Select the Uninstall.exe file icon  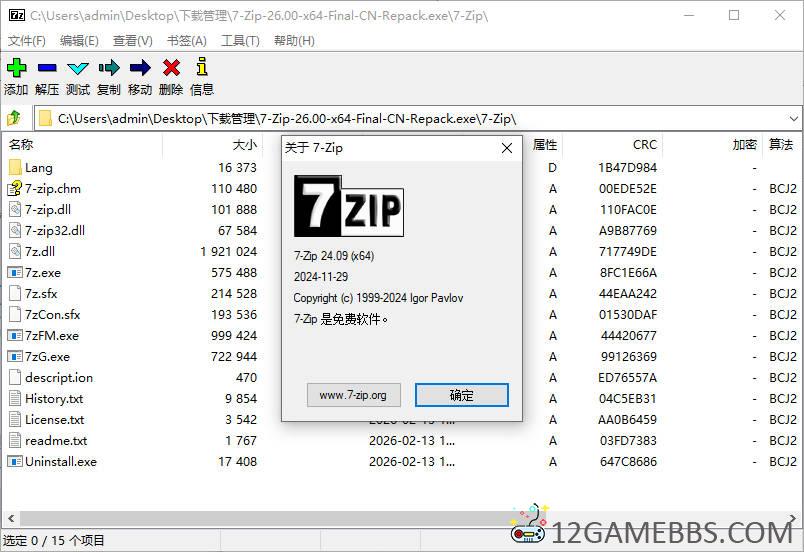[x=15, y=461]
